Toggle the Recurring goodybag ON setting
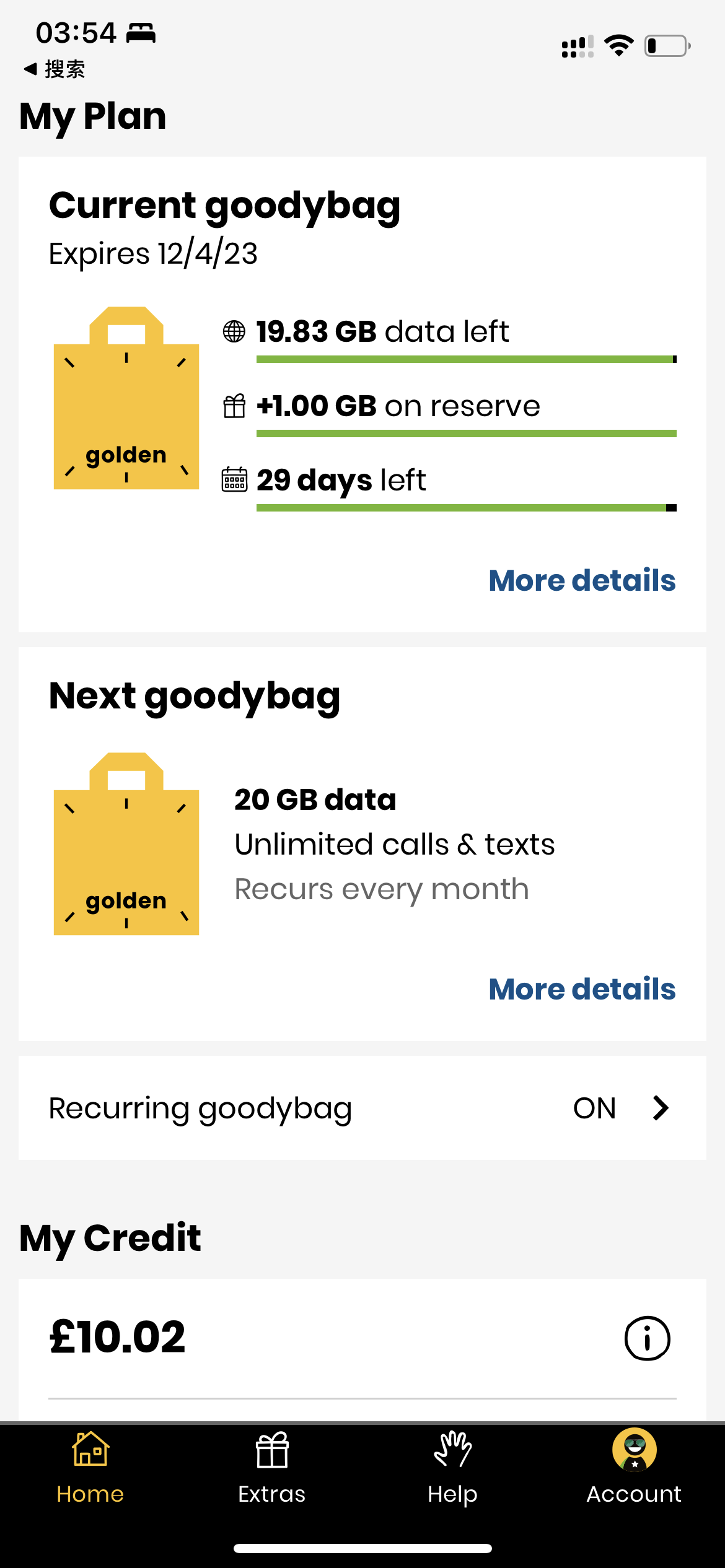725x1568 pixels. 594,1108
